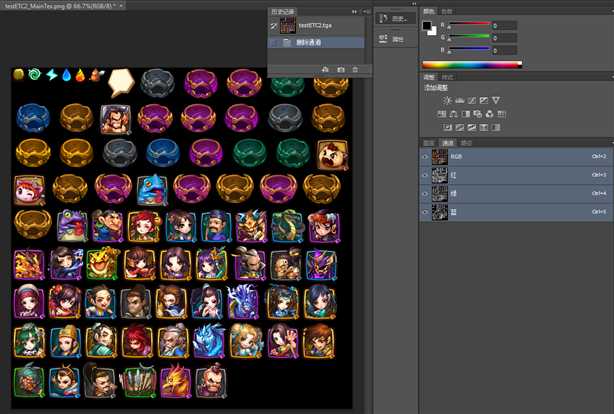This screenshot has height=414, width=614.
Task: Switch to the Layers tab
Action: [x=429, y=143]
